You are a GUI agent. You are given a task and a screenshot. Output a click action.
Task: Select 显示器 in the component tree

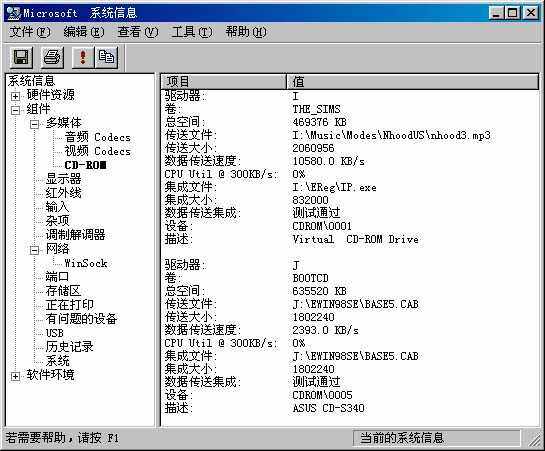pos(63,179)
